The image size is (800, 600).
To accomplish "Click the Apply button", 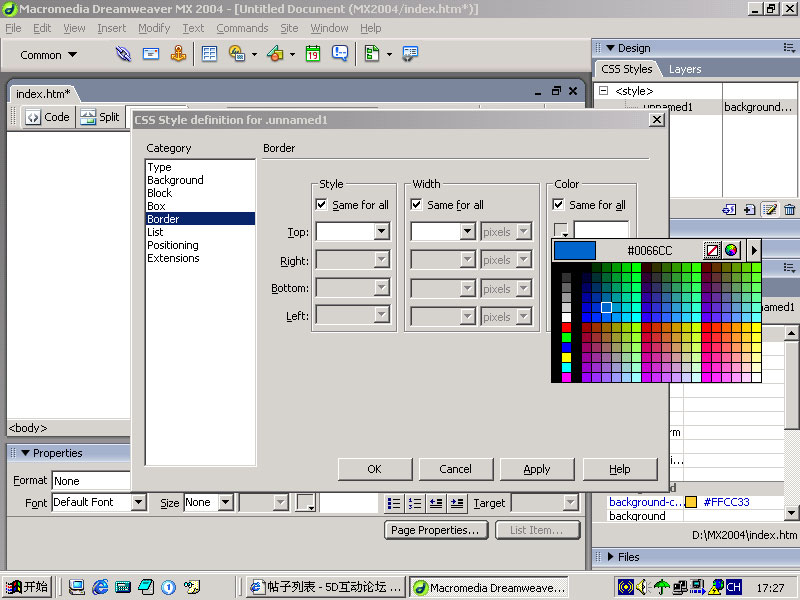I will pos(537,469).
